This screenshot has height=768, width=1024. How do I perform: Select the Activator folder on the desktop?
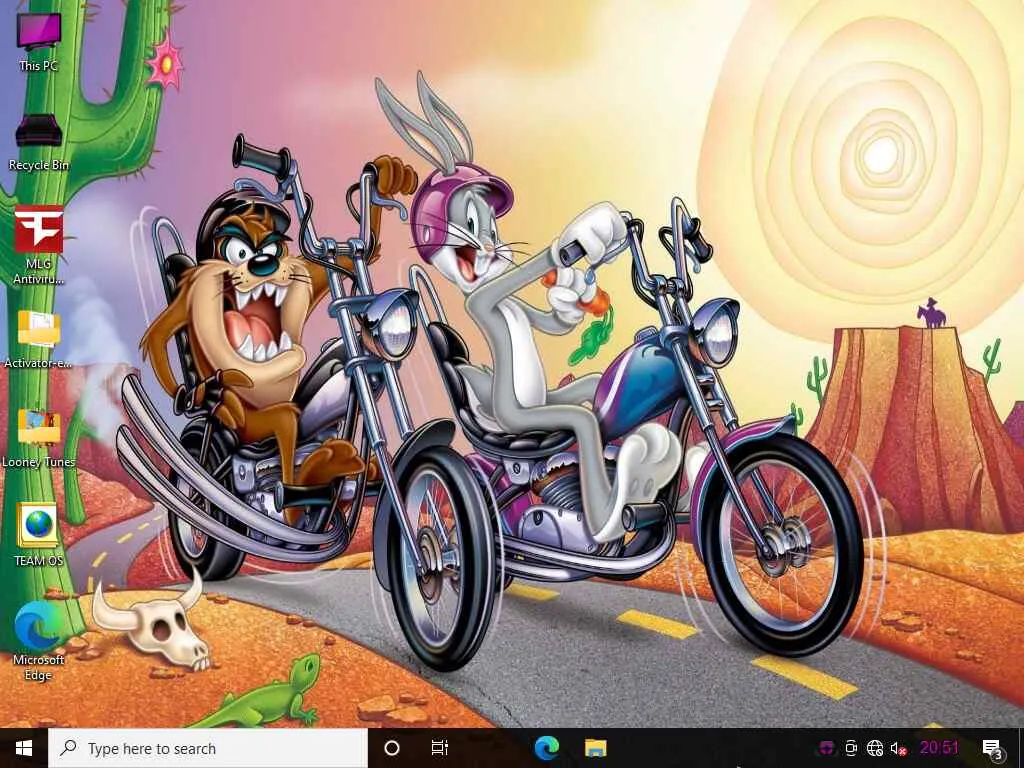(39, 338)
